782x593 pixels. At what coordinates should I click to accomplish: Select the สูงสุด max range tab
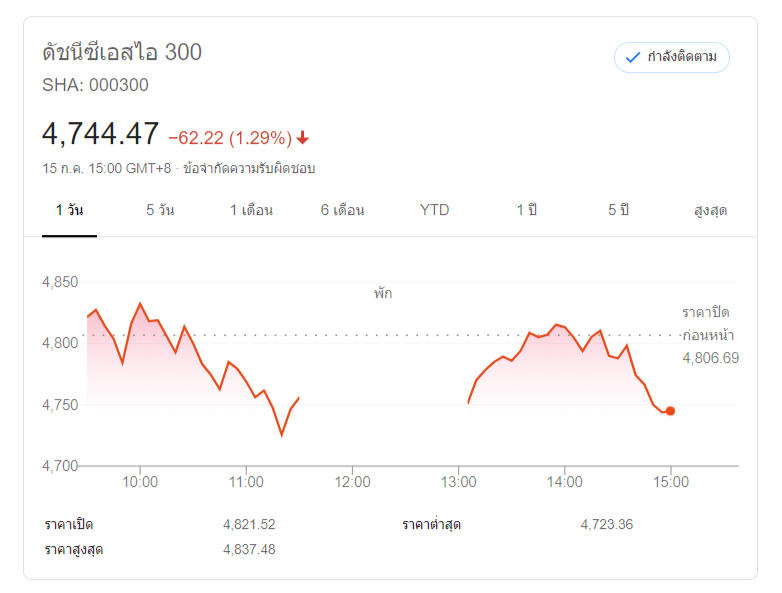coord(710,210)
